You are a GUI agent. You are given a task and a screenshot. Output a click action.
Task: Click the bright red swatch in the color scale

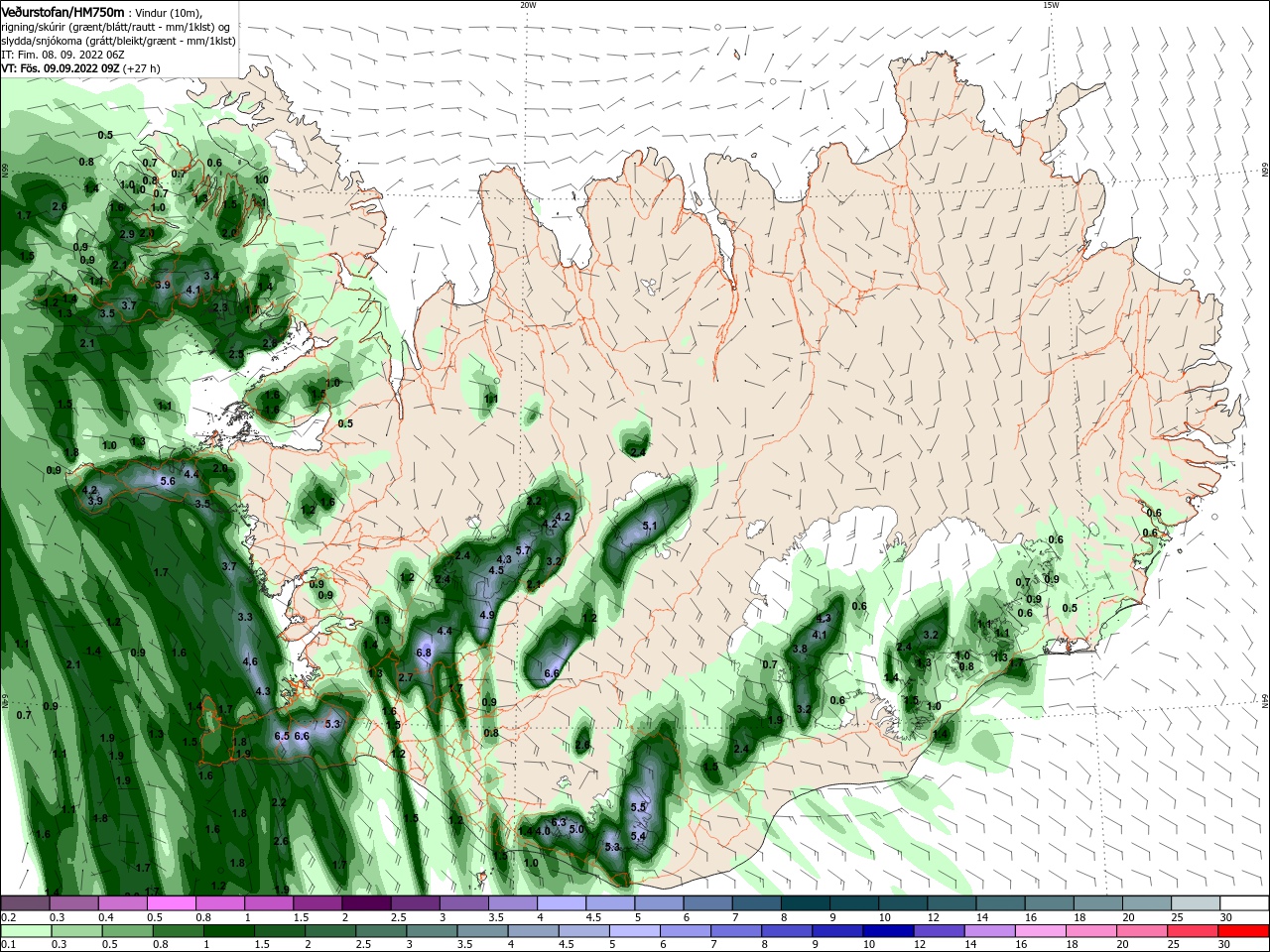[x=1242, y=931]
